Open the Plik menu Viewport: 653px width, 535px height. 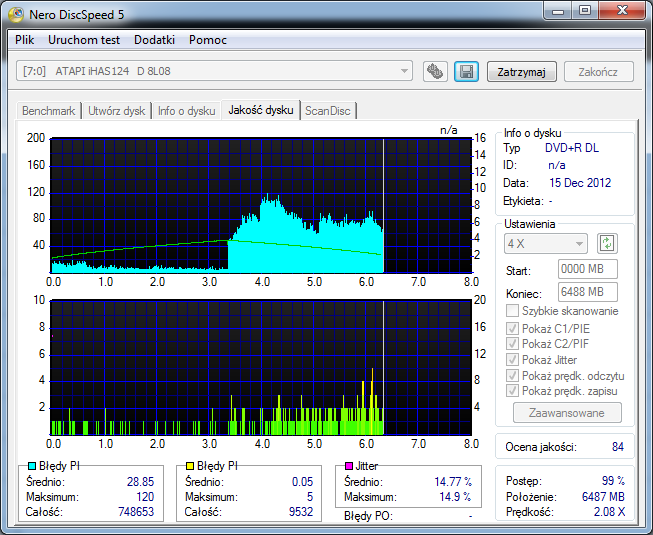(x=25, y=40)
